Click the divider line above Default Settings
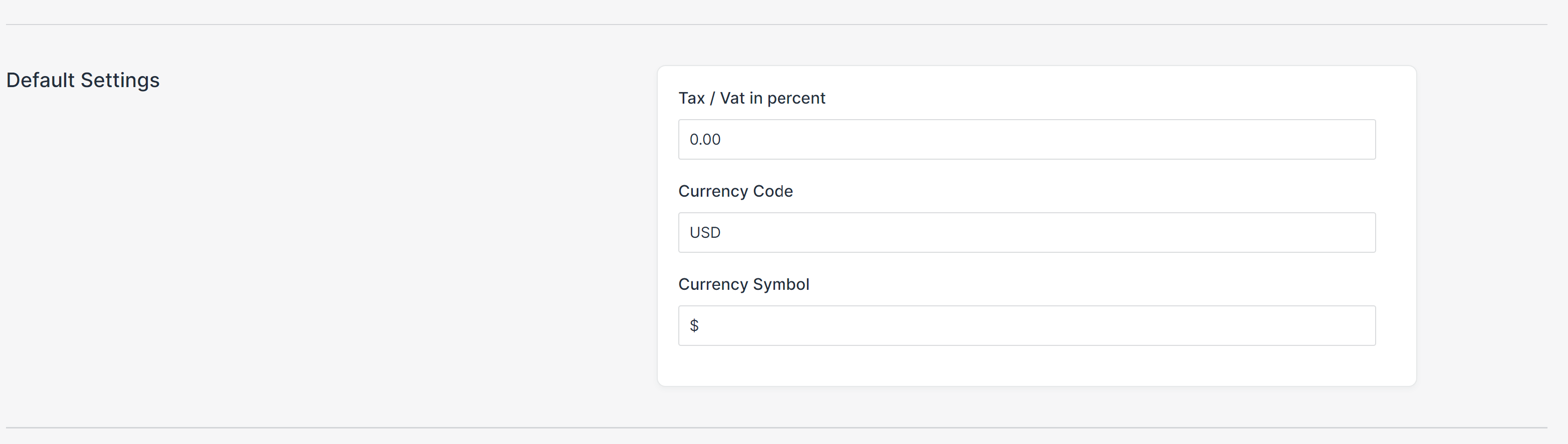The image size is (1568, 444). tap(776, 25)
